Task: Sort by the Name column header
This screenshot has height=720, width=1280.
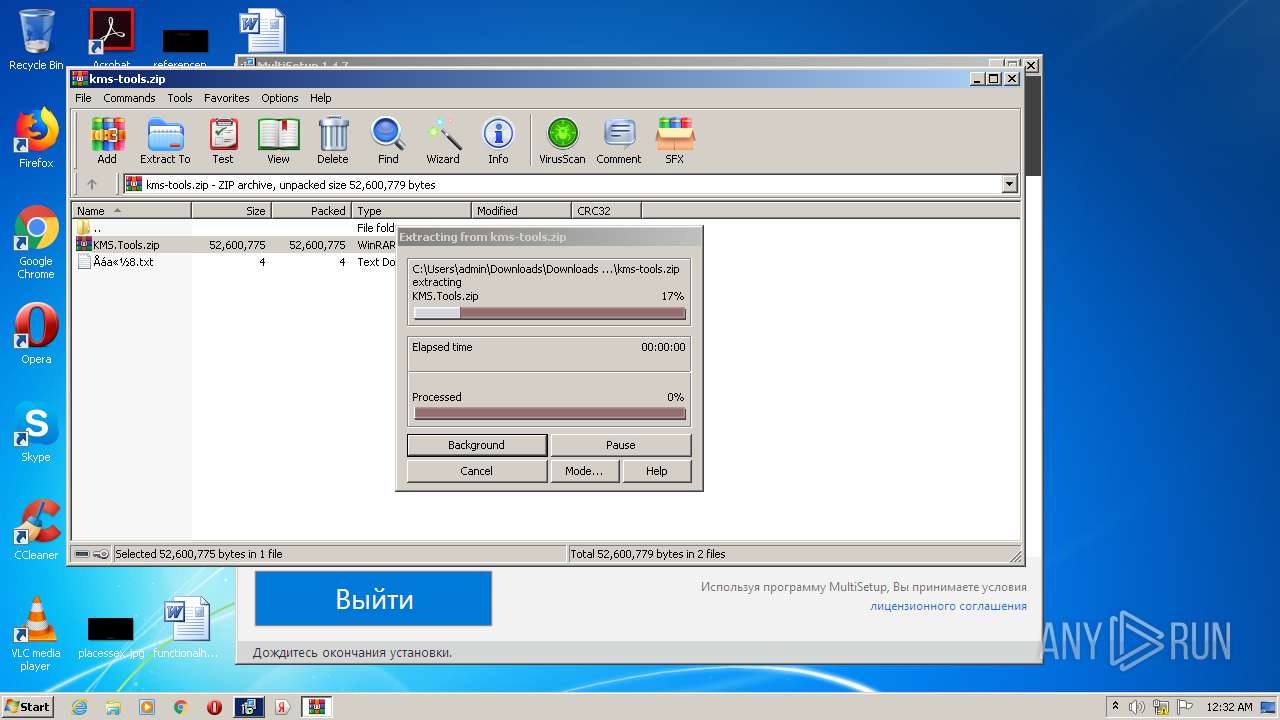Action: point(131,210)
